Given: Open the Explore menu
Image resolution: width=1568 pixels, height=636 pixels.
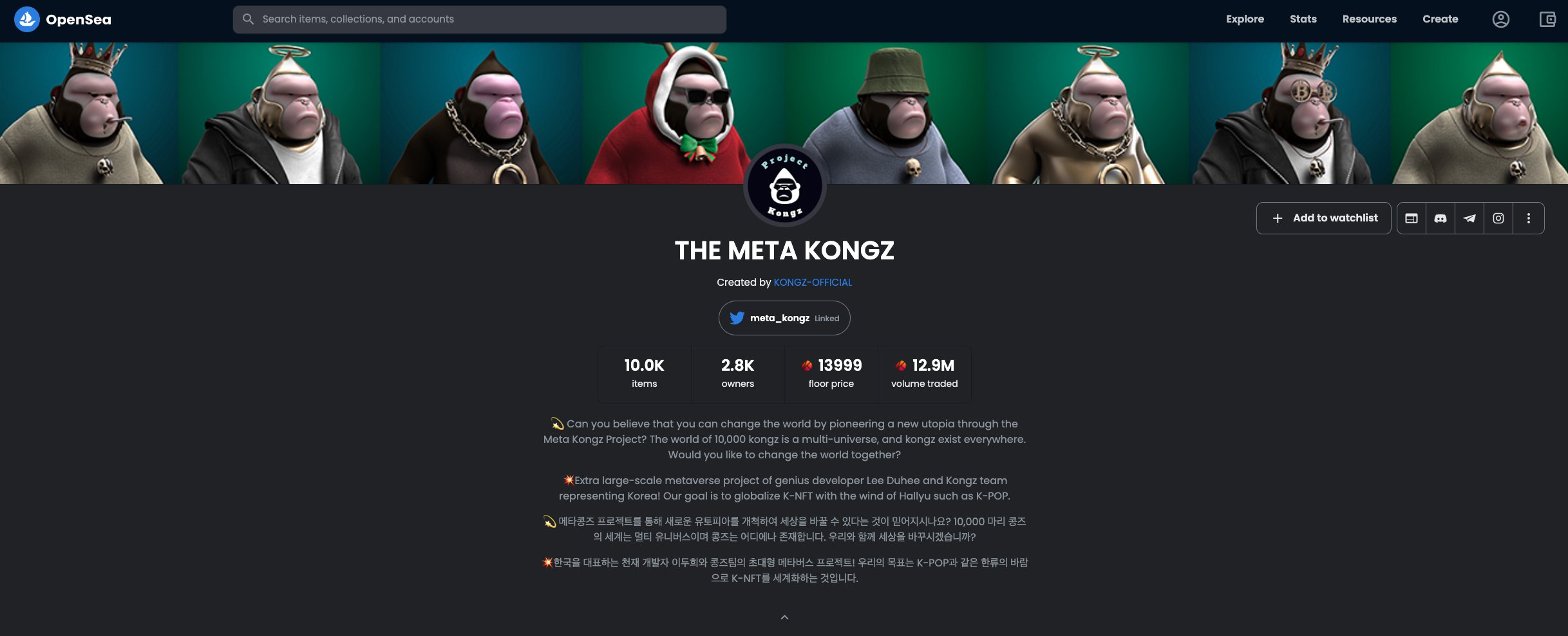Looking at the screenshot, I should [x=1245, y=19].
